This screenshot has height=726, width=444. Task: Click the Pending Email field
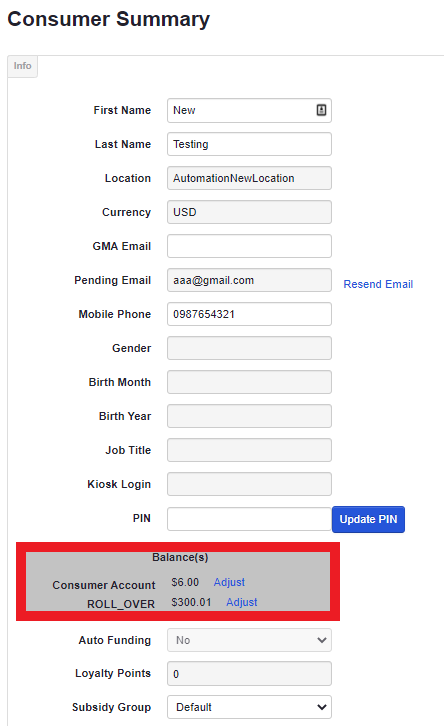coord(250,280)
